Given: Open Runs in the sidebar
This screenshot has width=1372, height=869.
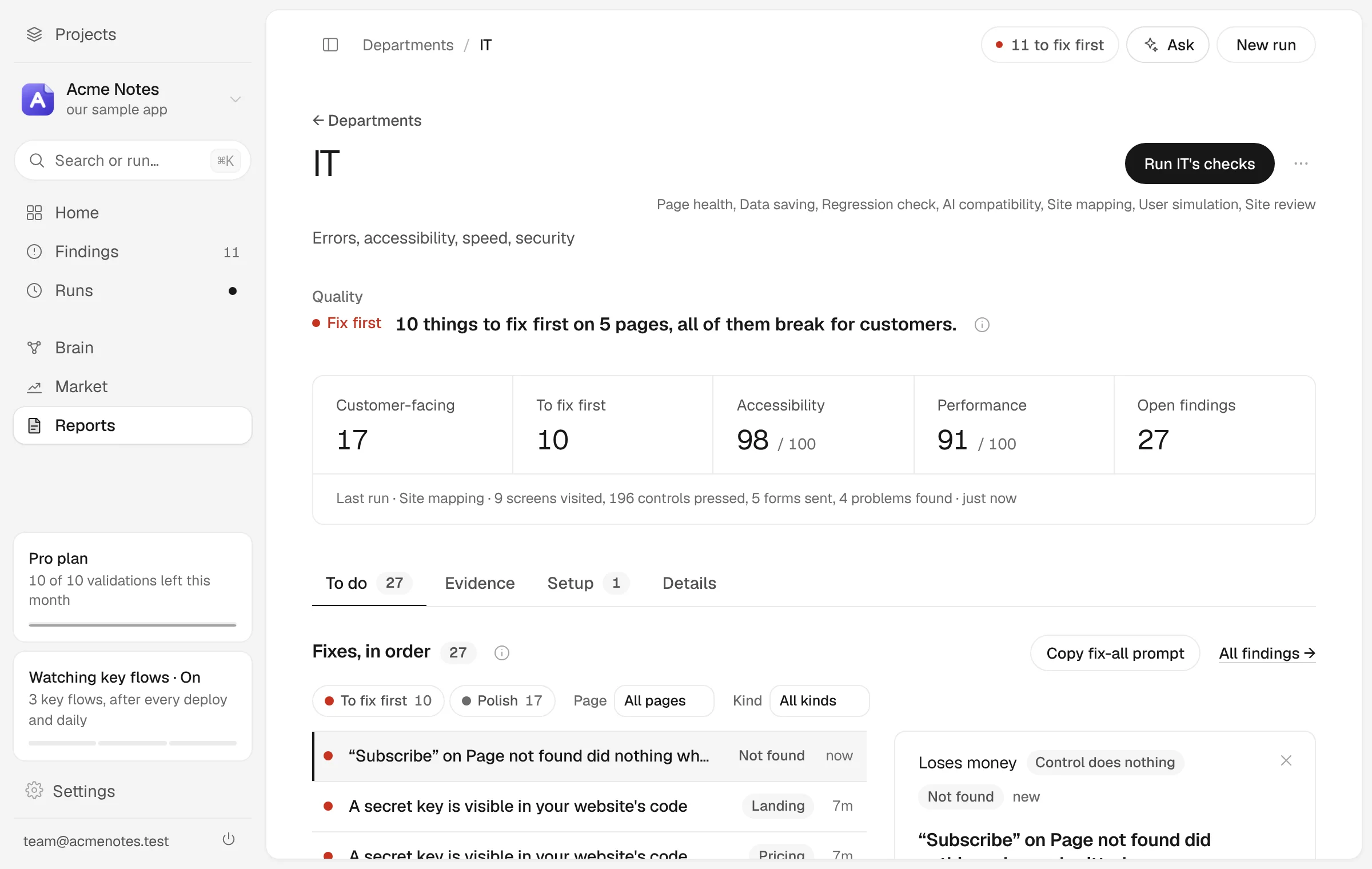Looking at the screenshot, I should click(132, 290).
